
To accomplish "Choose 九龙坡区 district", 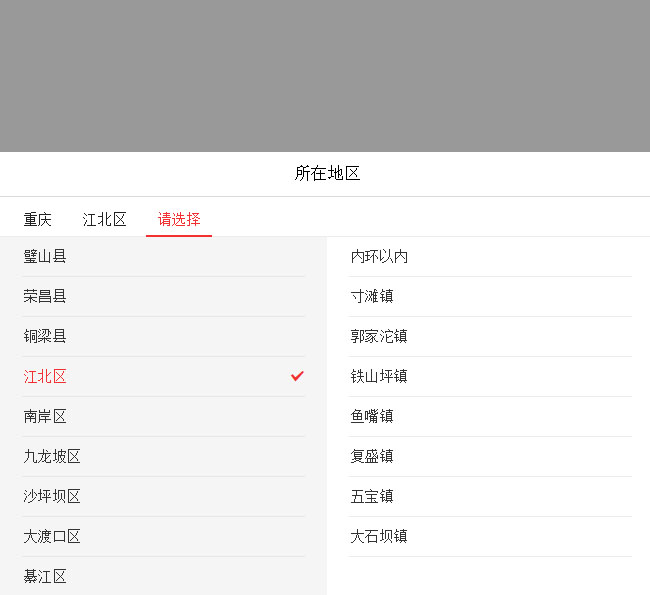I will pyautogui.click(x=53, y=456).
